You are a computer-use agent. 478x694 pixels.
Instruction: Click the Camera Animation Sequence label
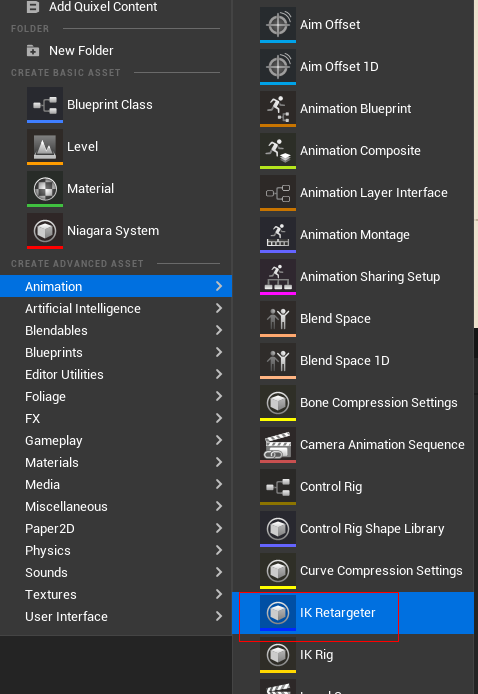[x=382, y=445]
